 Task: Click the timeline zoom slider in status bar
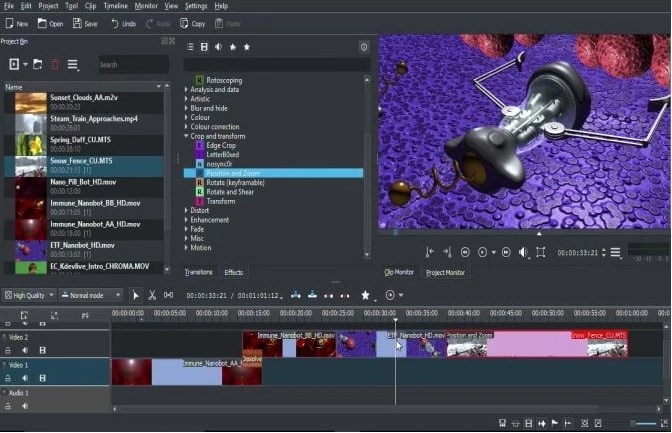coord(645,424)
